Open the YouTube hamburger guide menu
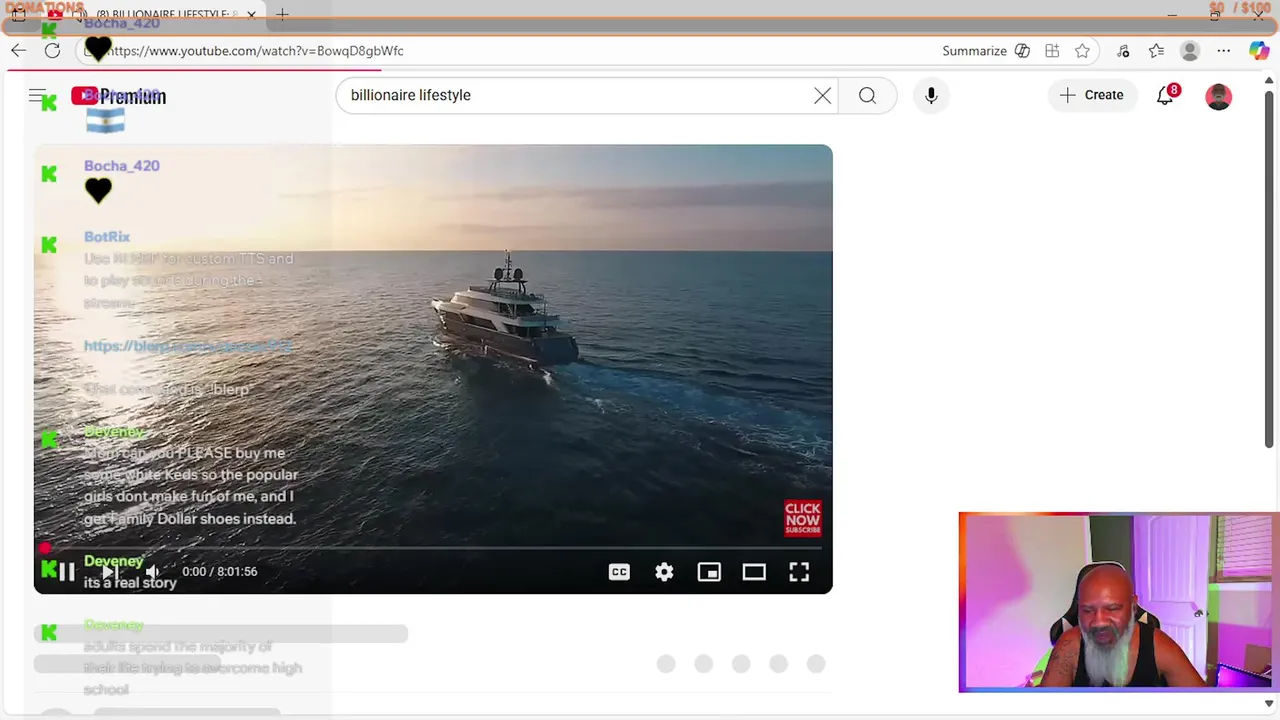Image resolution: width=1280 pixels, height=720 pixels. click(x=37, y=96)
